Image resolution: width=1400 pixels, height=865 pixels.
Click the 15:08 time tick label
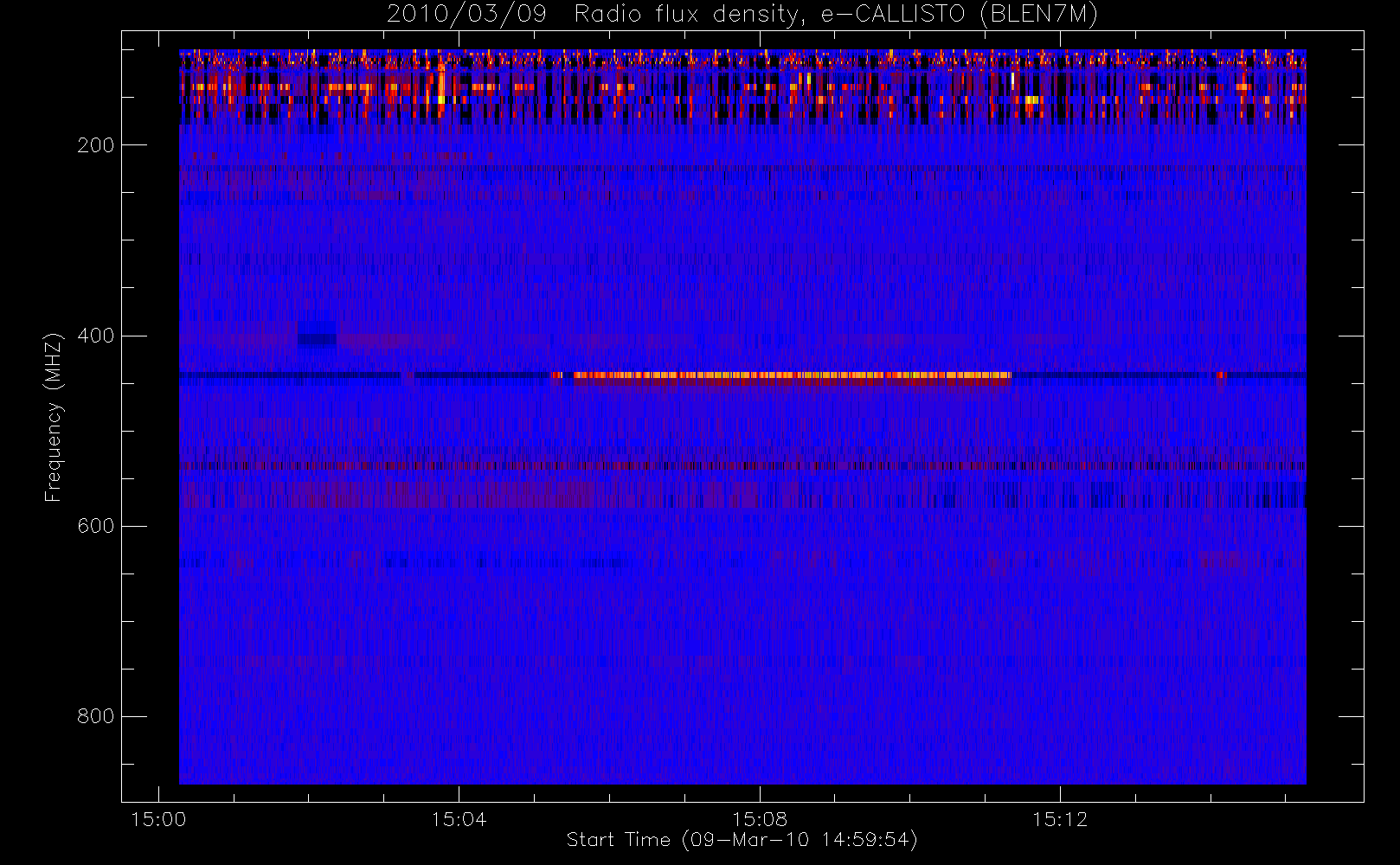tap(760, 819)
